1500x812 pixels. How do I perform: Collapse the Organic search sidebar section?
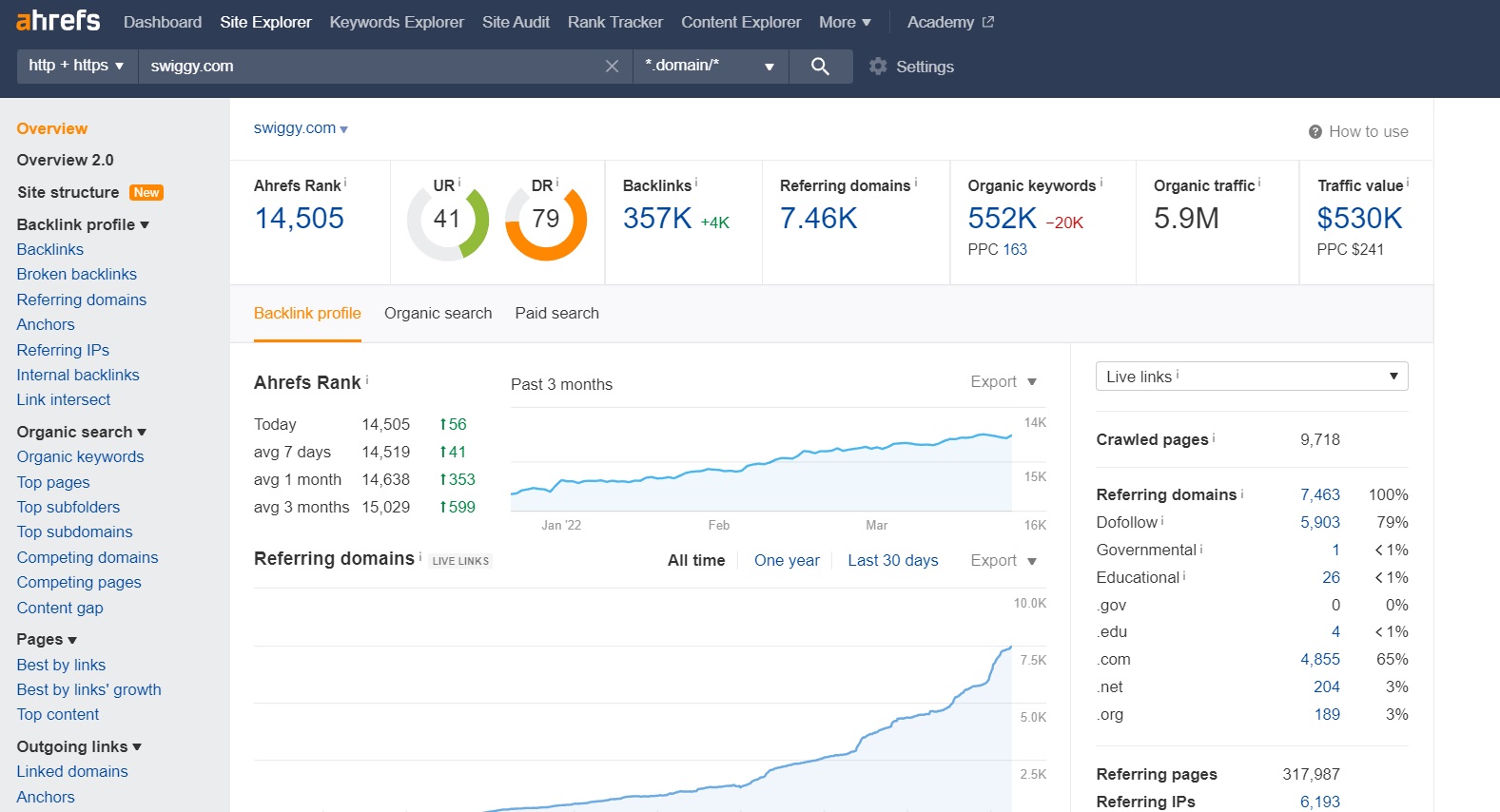pos(82,432)
